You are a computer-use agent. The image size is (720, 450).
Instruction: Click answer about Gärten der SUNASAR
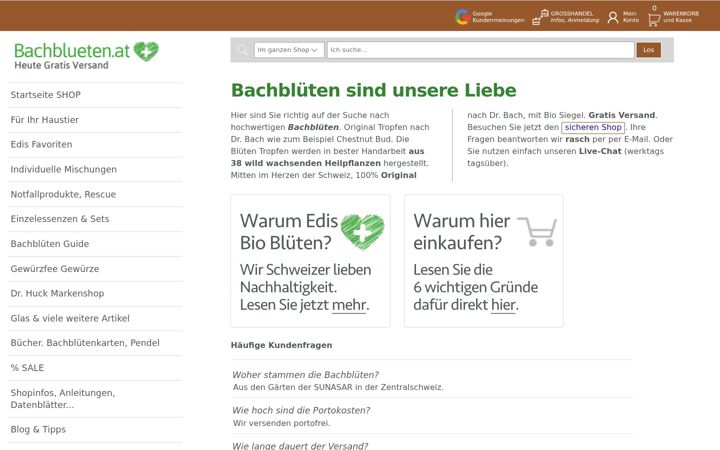338,388
